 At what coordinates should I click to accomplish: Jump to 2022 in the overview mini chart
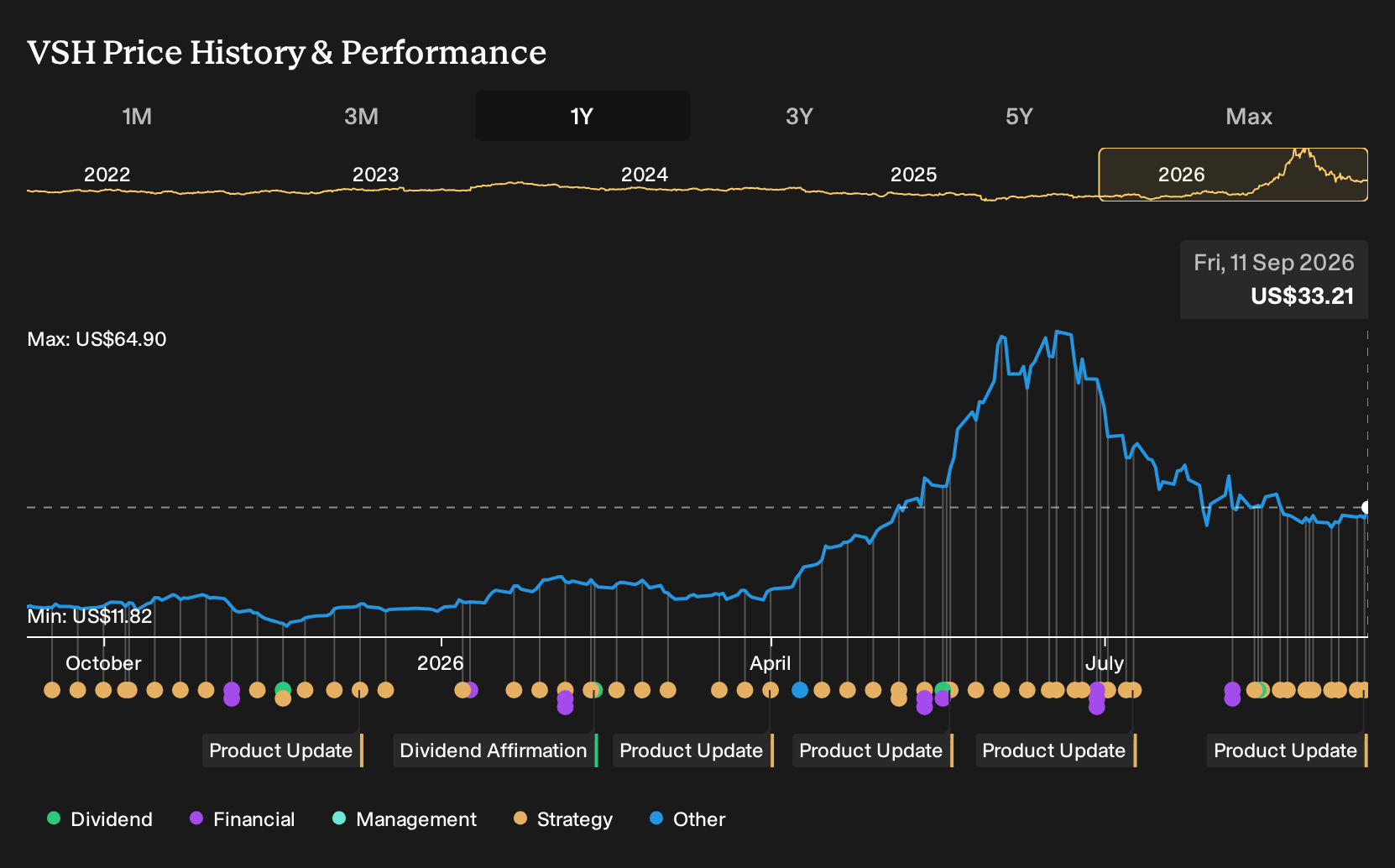(x=107, y=175)
